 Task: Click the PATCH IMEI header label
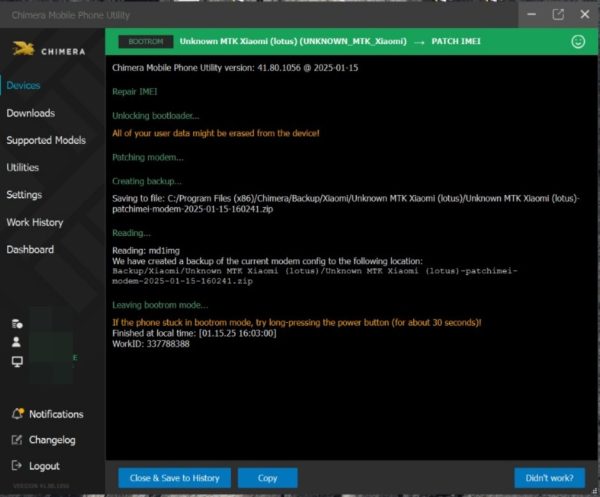[x=456, y=41]
